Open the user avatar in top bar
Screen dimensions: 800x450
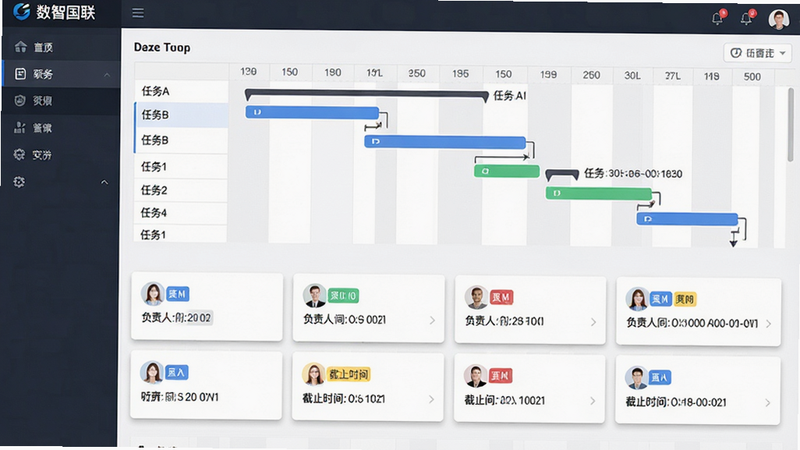[x=779, y=19]
